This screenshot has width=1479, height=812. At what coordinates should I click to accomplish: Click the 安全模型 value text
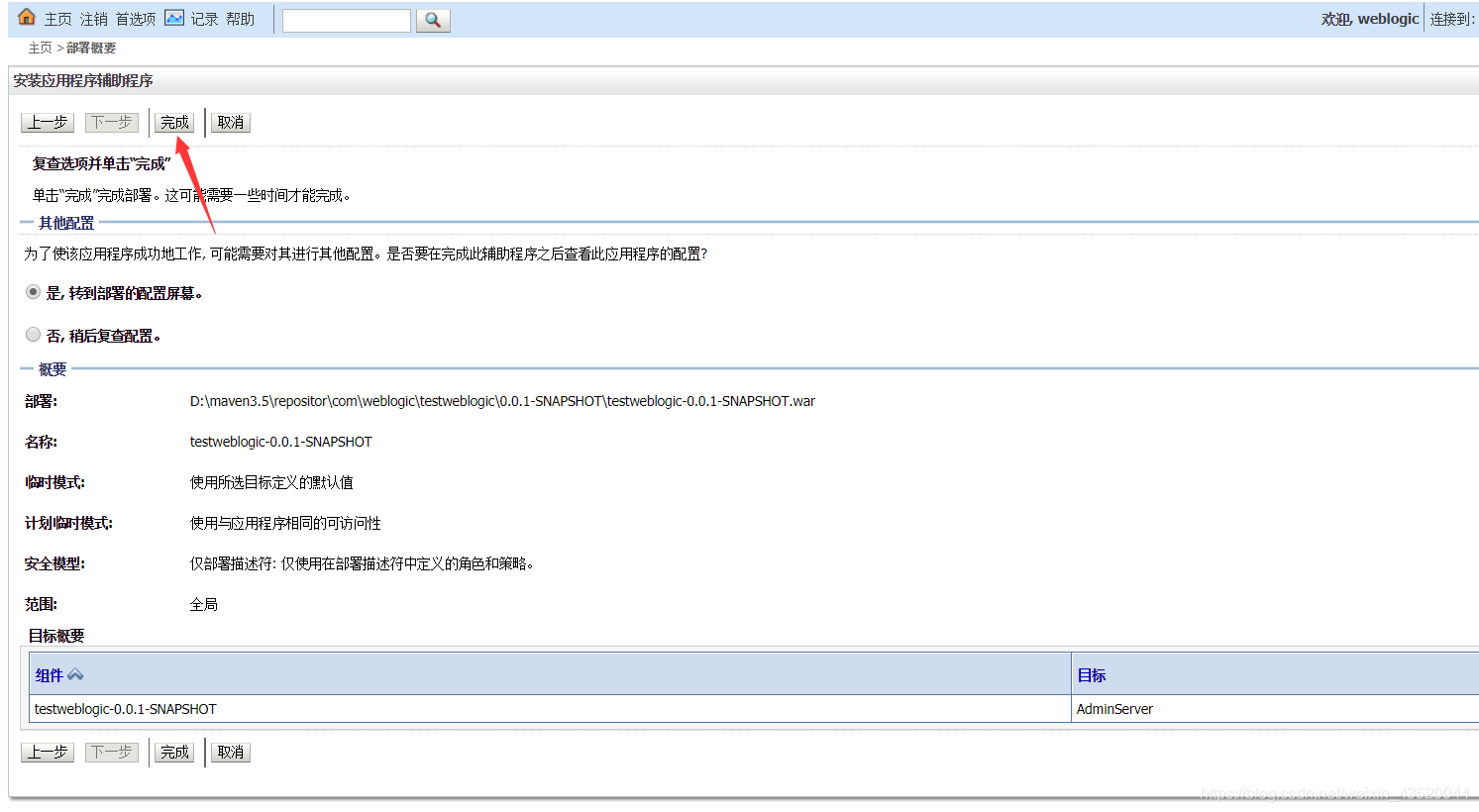coord(362,563)
